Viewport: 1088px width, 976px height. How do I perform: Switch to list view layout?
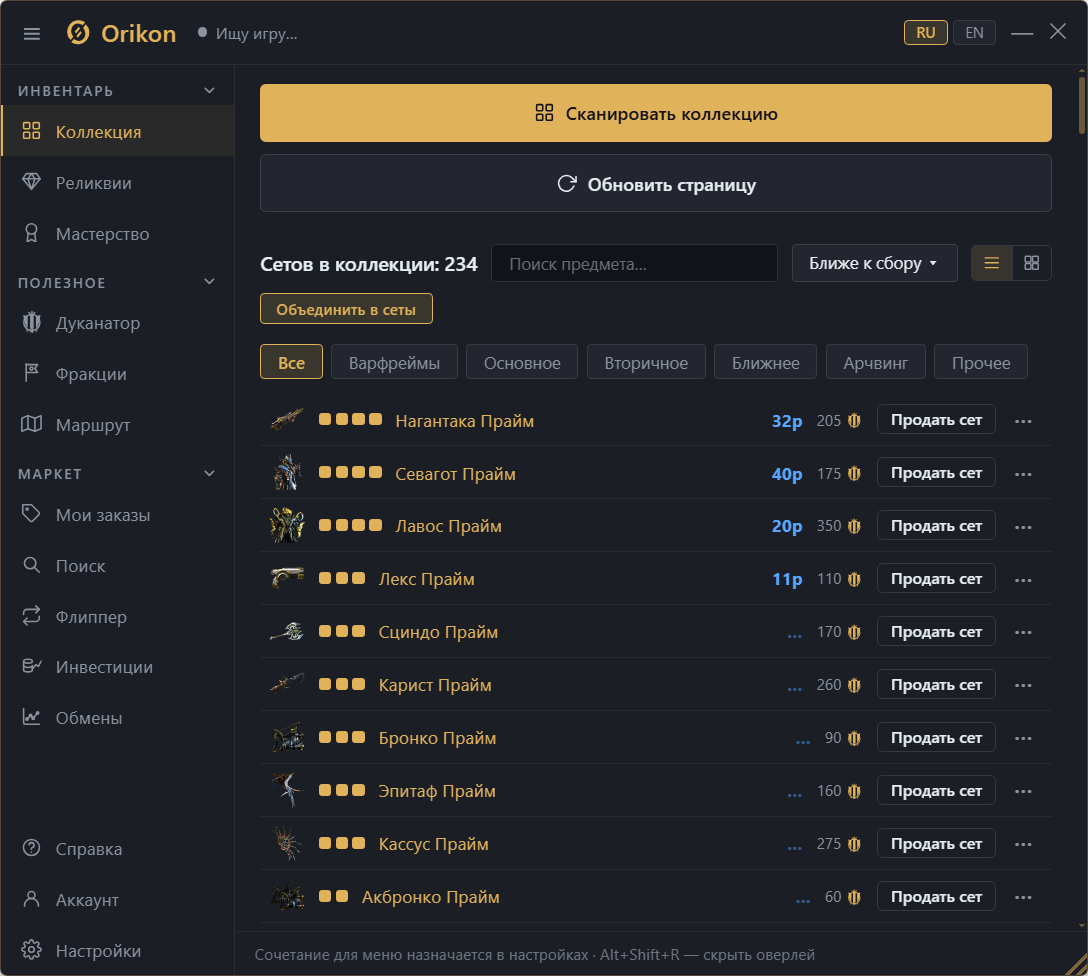pyautogui.click(x=992, y=263)
